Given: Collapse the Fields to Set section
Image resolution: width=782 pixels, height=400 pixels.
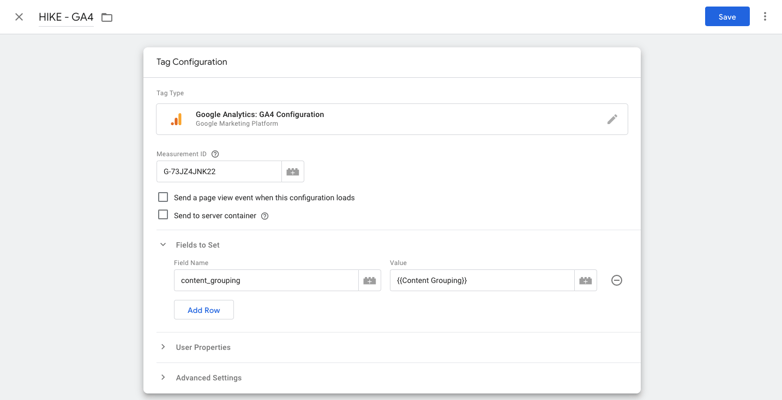Looking at the screenshot, I should [x=163, y=245].
